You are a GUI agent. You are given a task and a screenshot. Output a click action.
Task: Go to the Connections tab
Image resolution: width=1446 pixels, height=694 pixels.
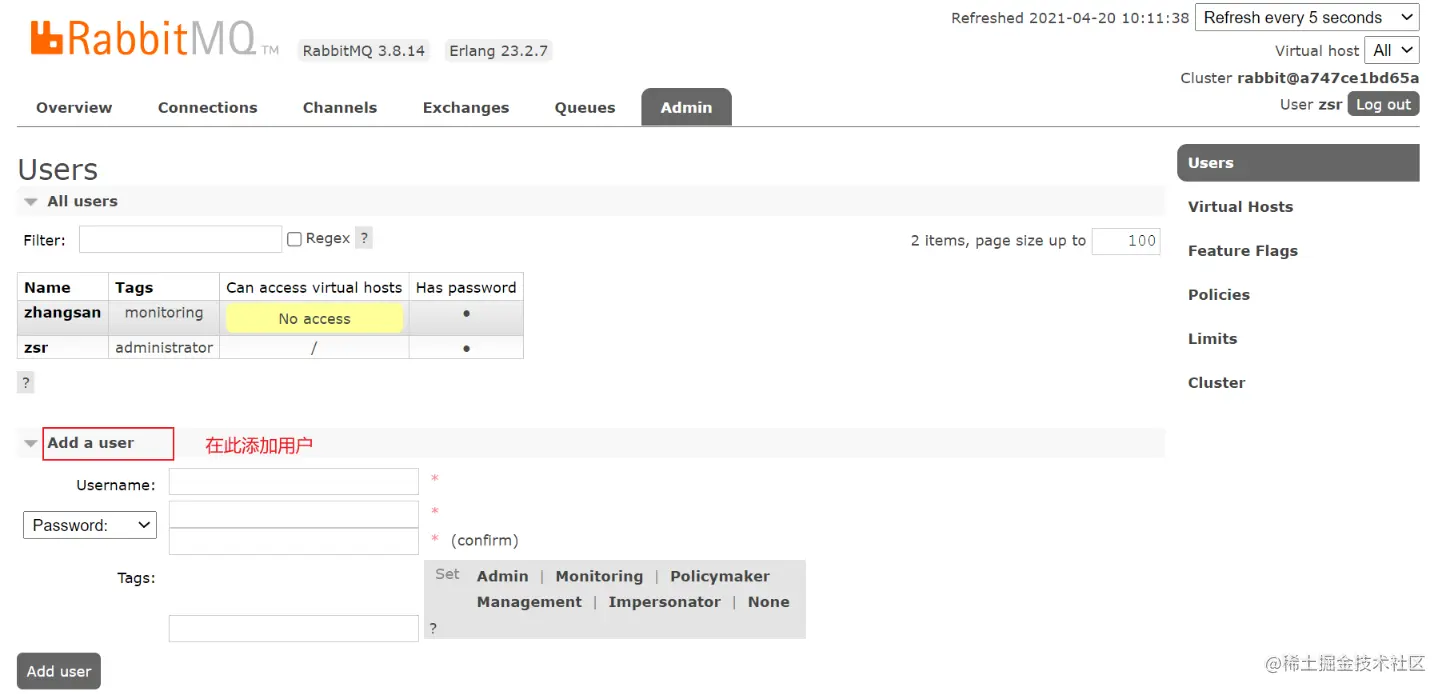click(208, 108)
